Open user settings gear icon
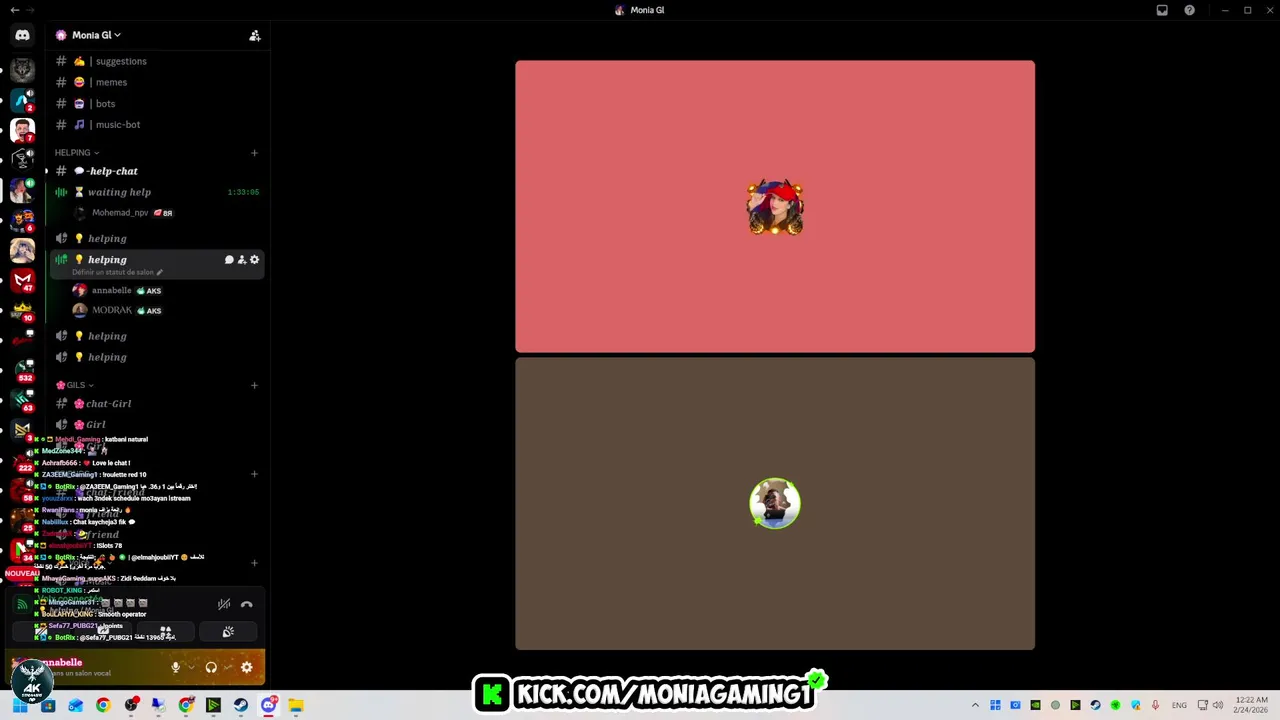The height and width of the screenshot is (720, 1280). tap(247, 667)
